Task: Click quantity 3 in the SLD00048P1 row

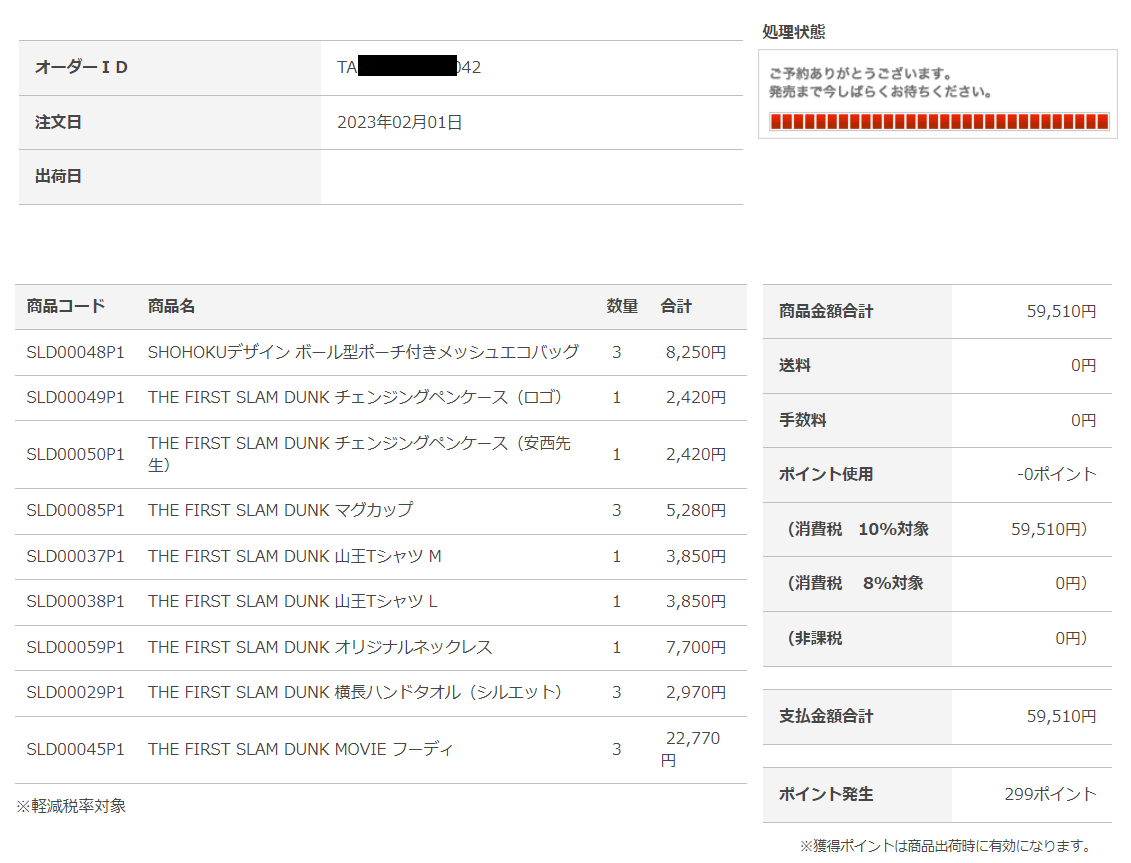Action: 617,352
